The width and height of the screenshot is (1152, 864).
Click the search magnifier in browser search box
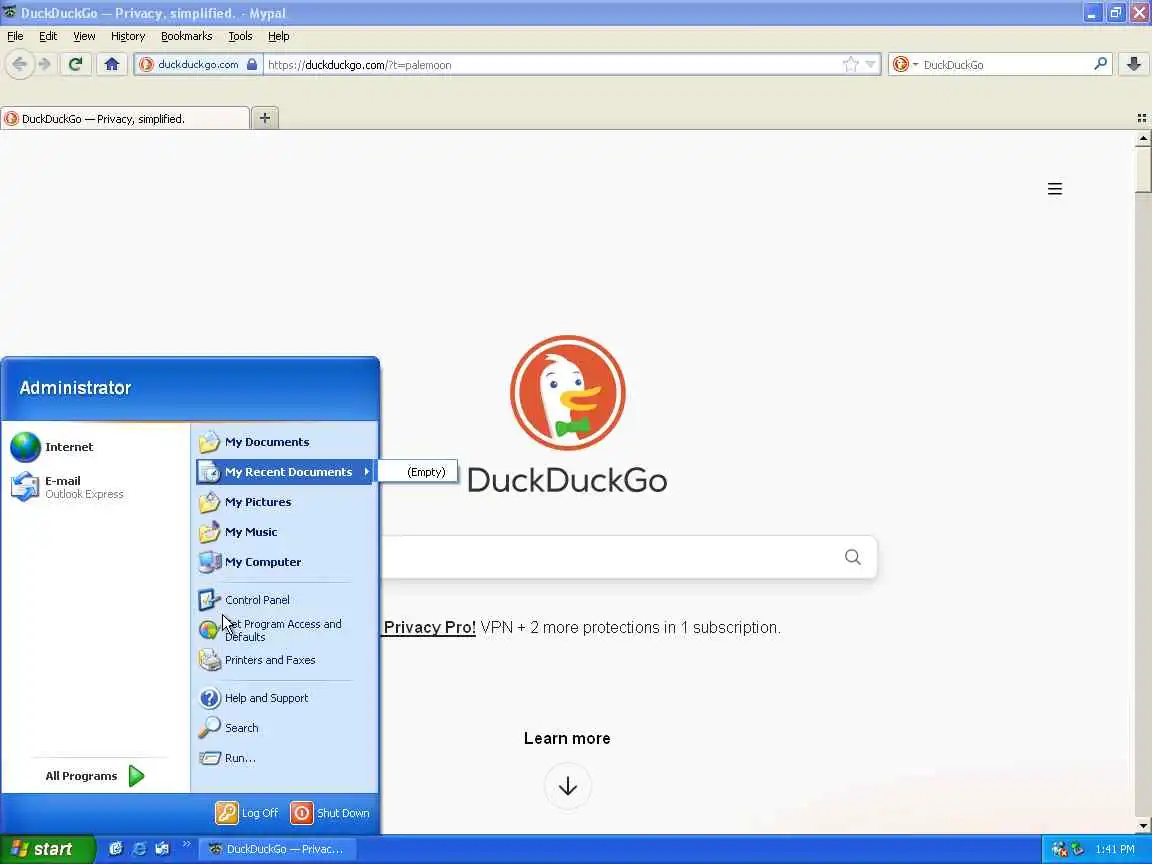(1100, 64)
